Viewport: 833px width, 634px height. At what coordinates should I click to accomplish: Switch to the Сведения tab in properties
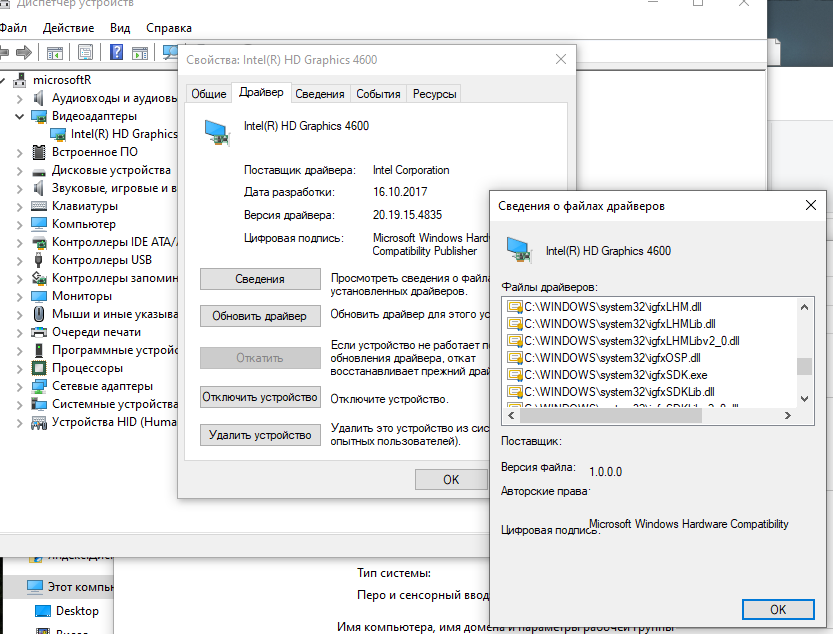point(320,94)
